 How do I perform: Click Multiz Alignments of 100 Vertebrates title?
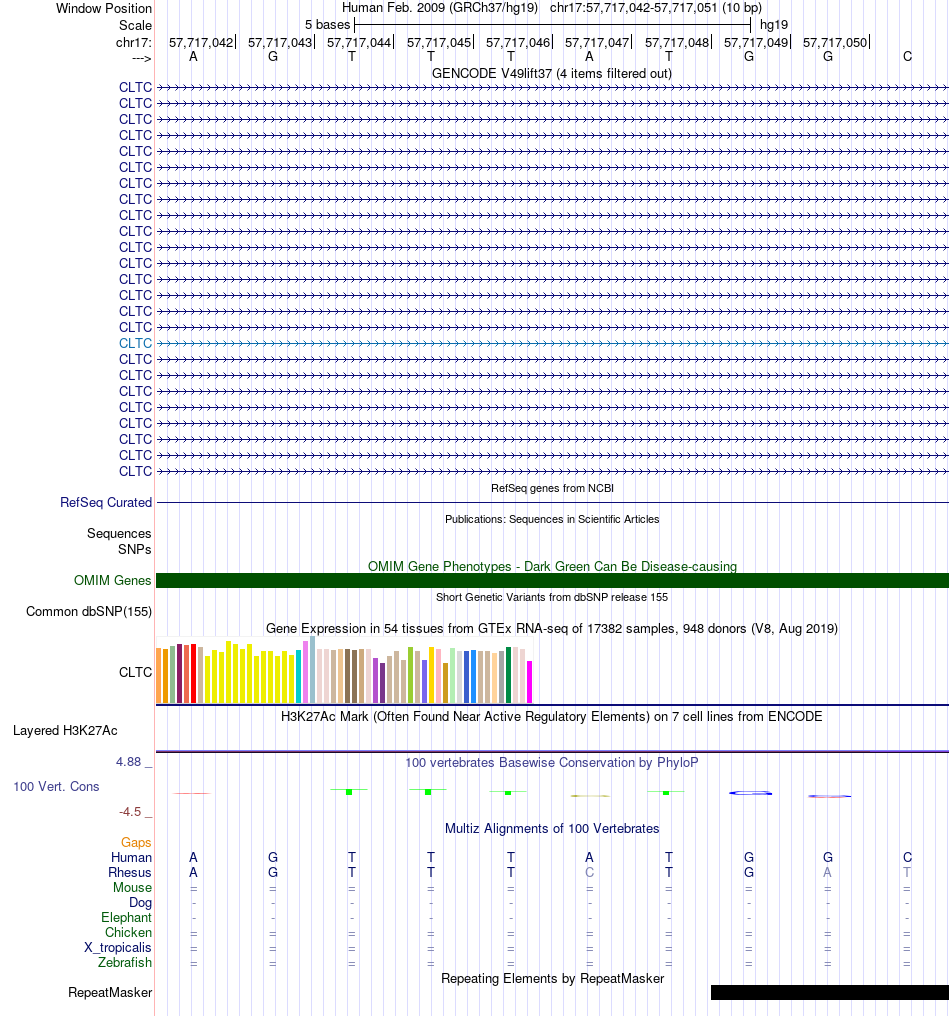(x=551, y=829)
